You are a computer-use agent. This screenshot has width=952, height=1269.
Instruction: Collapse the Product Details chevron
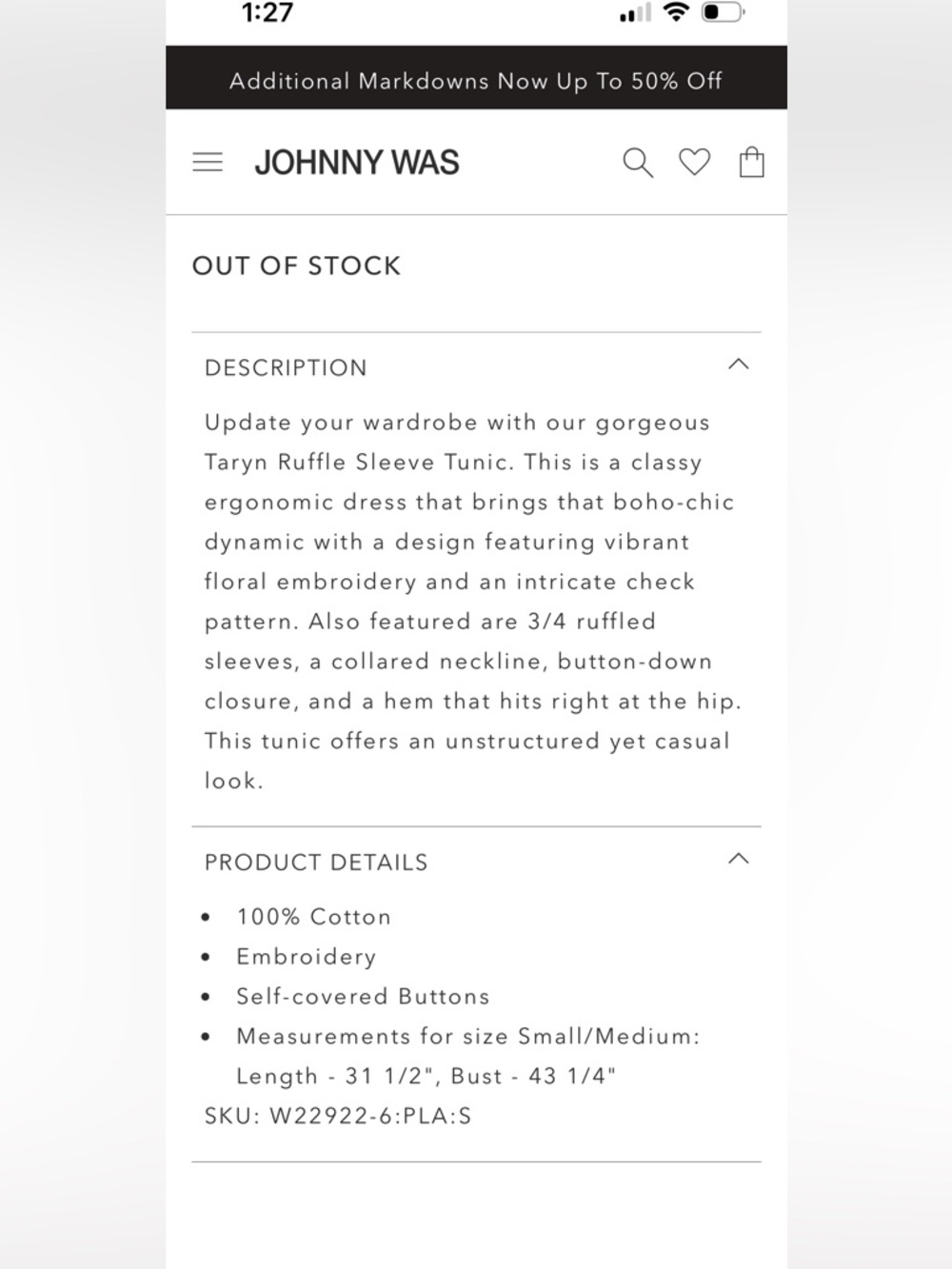(739, 859)
